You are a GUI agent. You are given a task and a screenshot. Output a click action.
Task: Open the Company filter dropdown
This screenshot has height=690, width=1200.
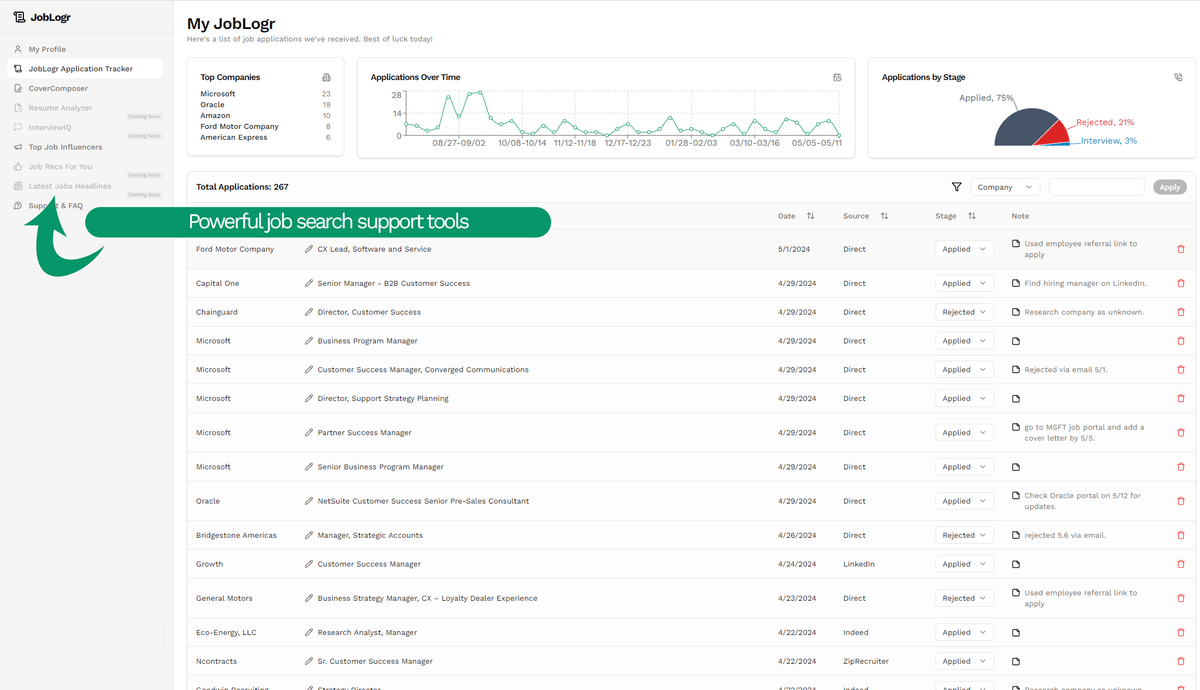click(x=1005, y=186)
